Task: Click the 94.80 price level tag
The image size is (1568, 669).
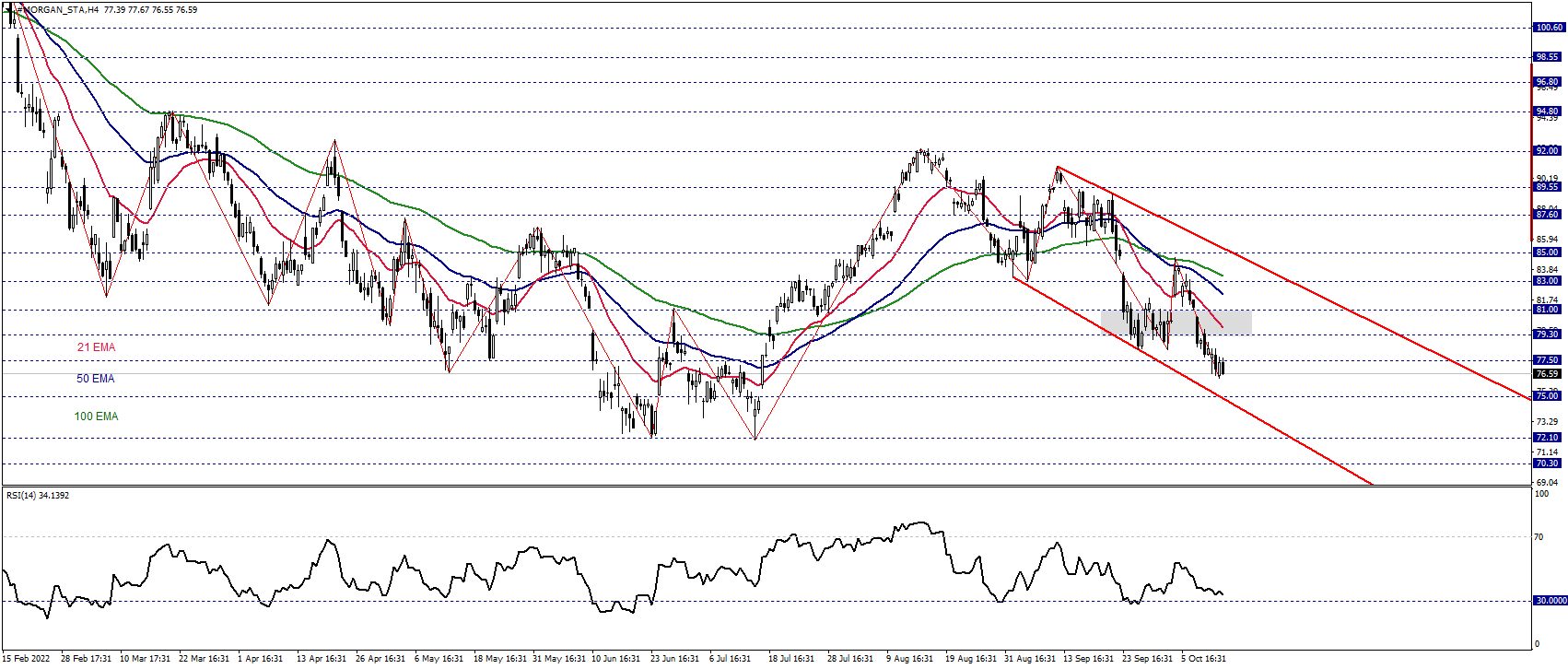Action: pyautogui.click(x=1549, y=111)
